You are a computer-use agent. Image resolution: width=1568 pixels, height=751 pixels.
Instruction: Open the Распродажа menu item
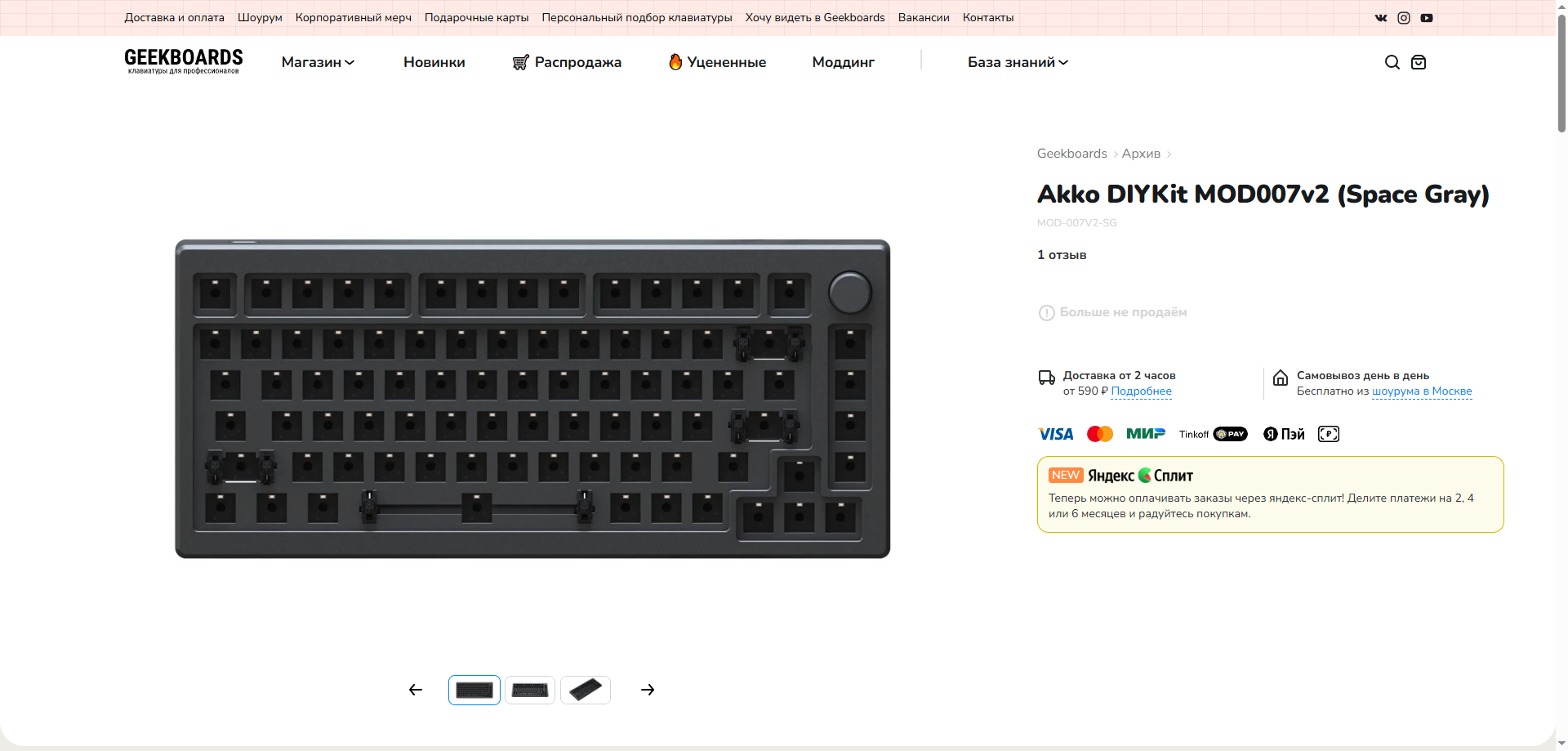click(567, 62)
